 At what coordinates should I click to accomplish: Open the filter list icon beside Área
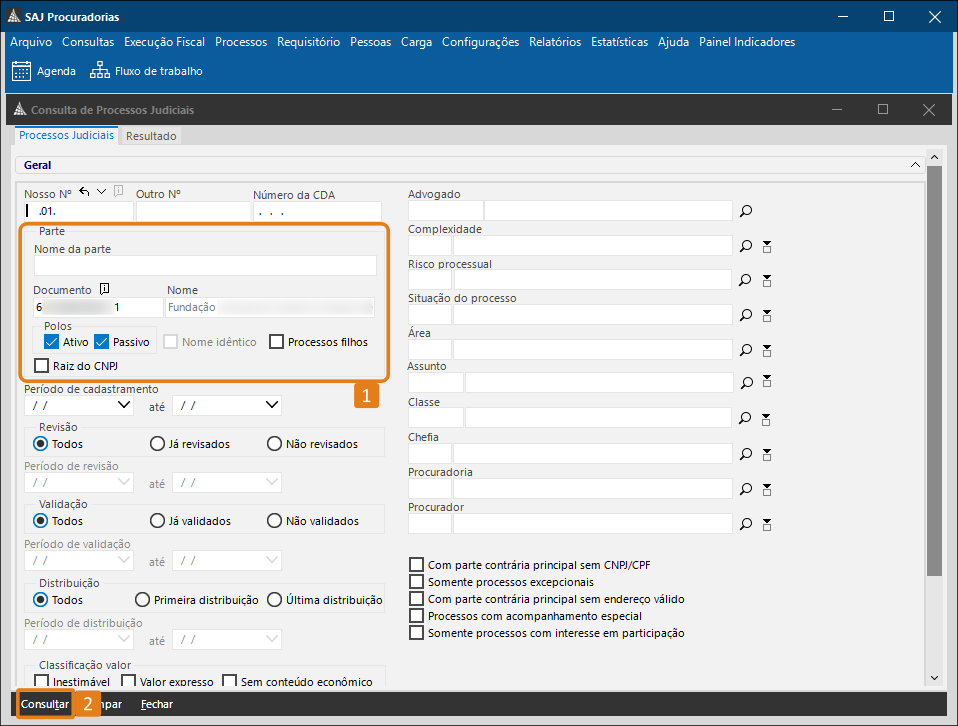(x=767, y=350)
